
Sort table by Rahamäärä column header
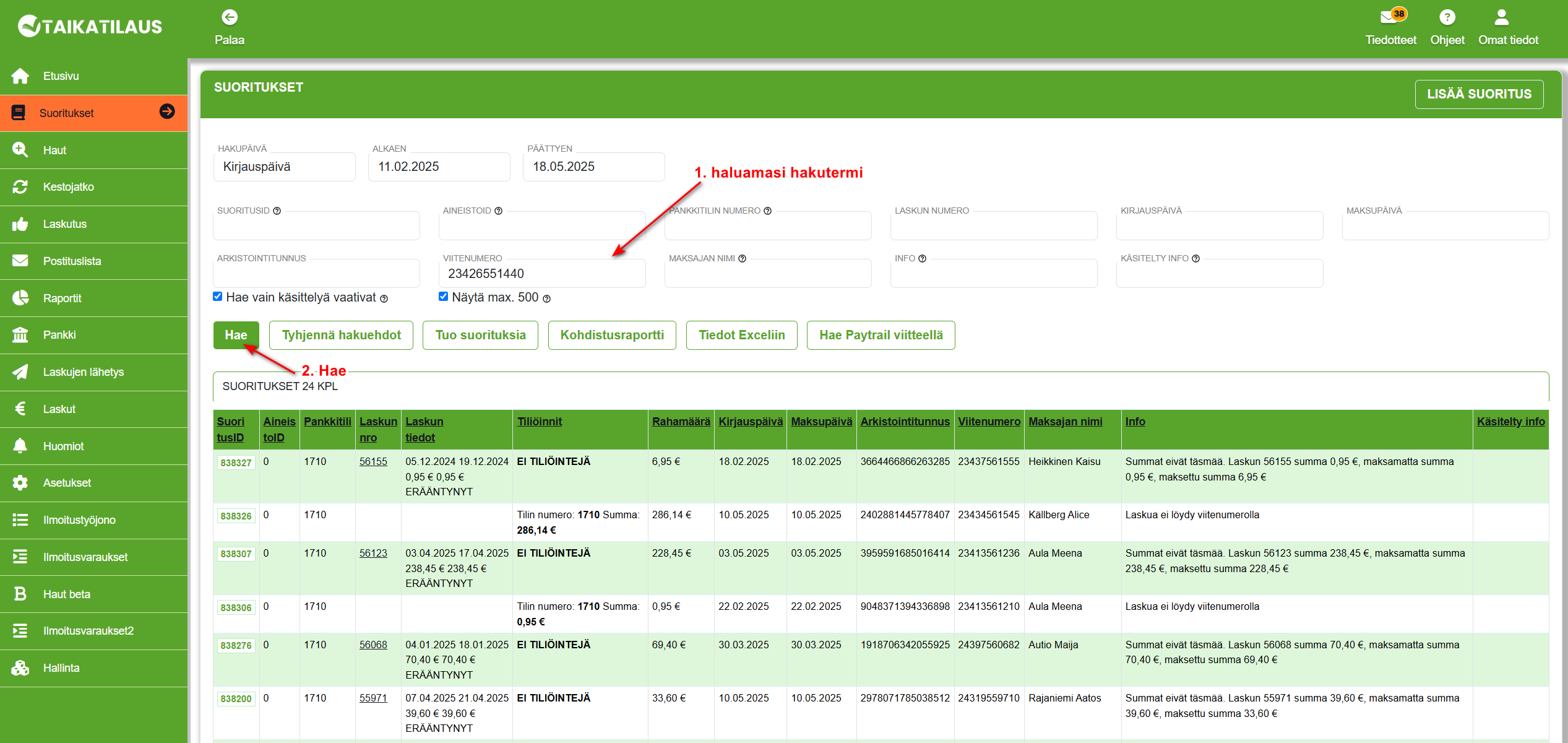pos(681,422)
